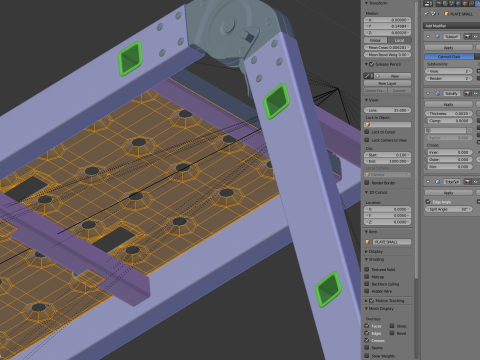Open the properties editor type selector

coord(428,4)
